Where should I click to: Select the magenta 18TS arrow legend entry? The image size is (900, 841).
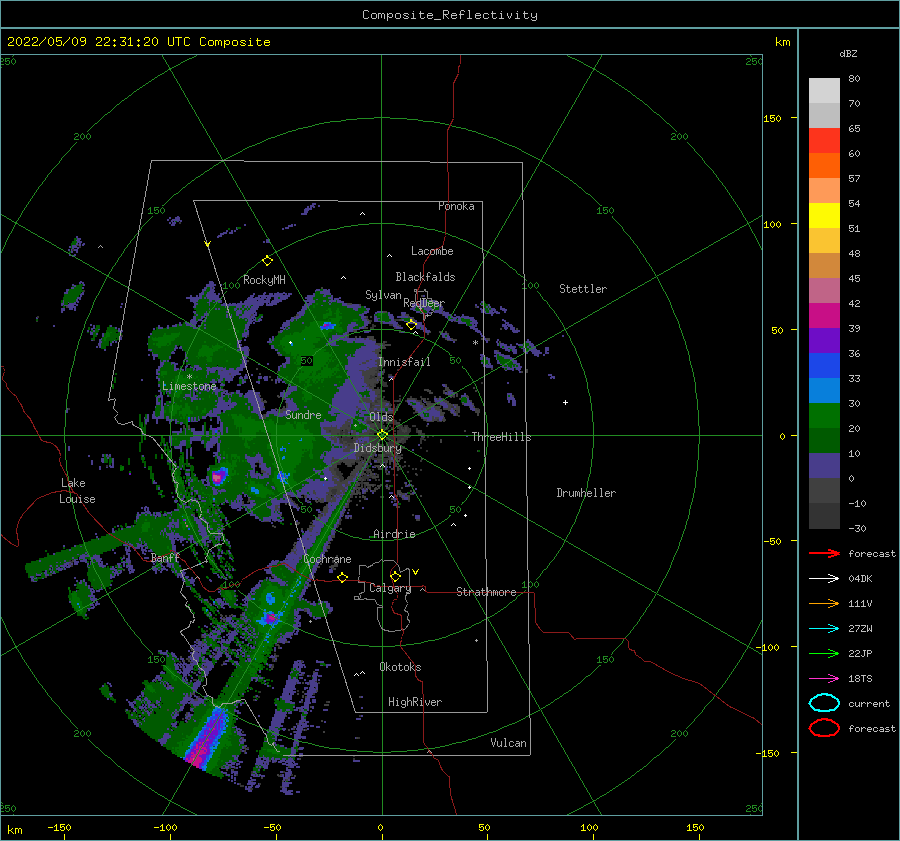[824, 679]
